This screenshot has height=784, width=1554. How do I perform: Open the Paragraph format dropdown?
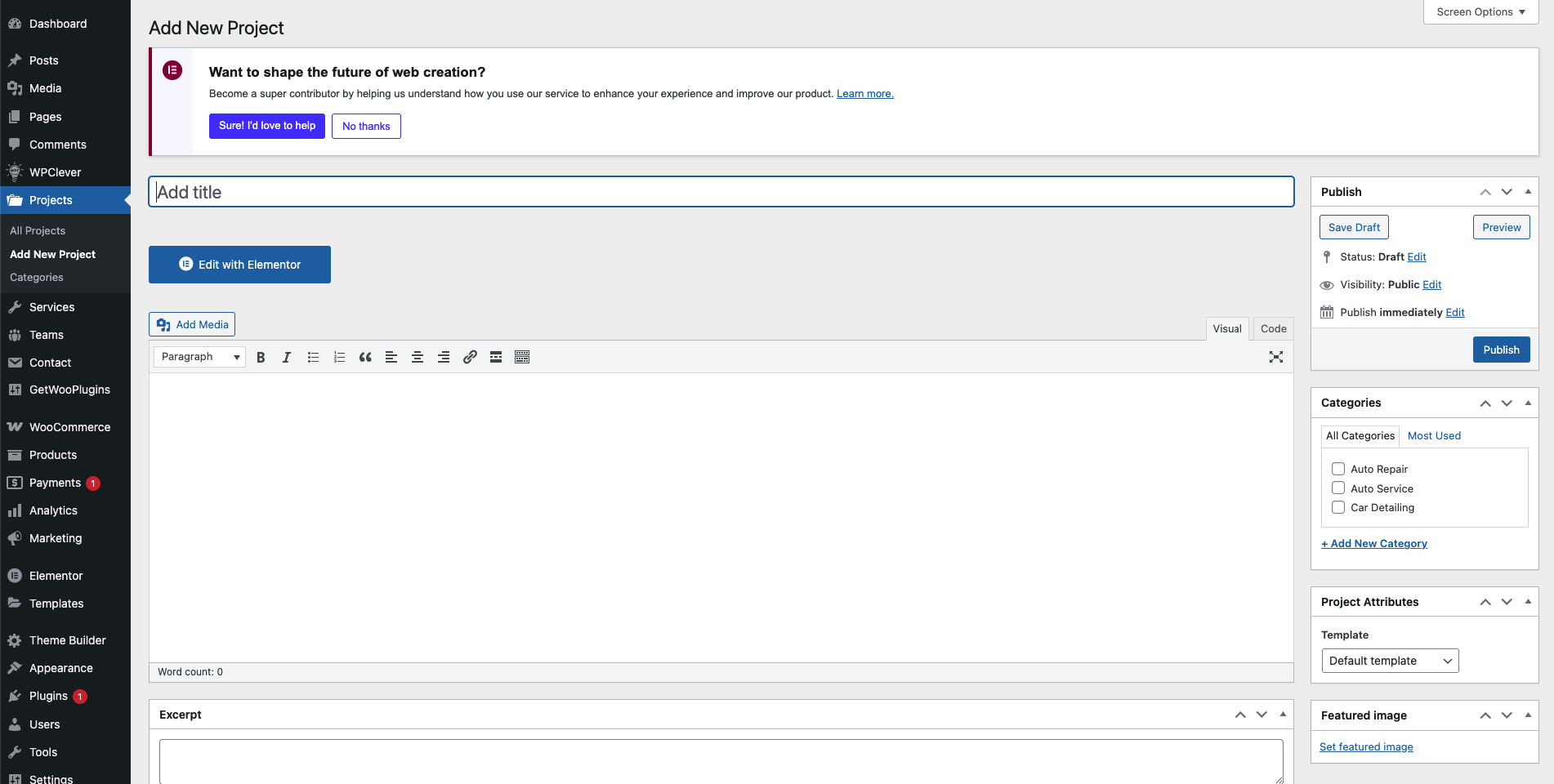click(199, 357)
